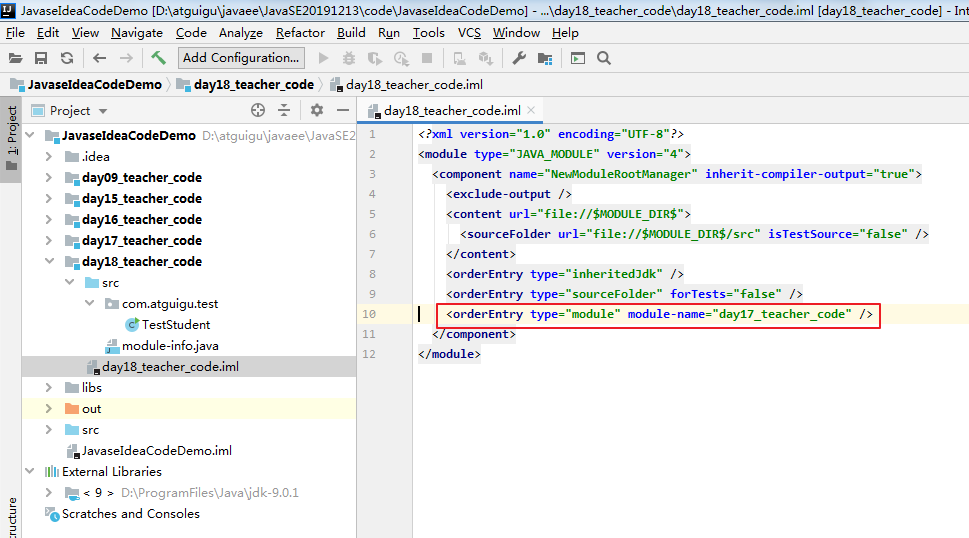Click the Run Anything icon
969x538 pixels.
[x=577, y=58]
